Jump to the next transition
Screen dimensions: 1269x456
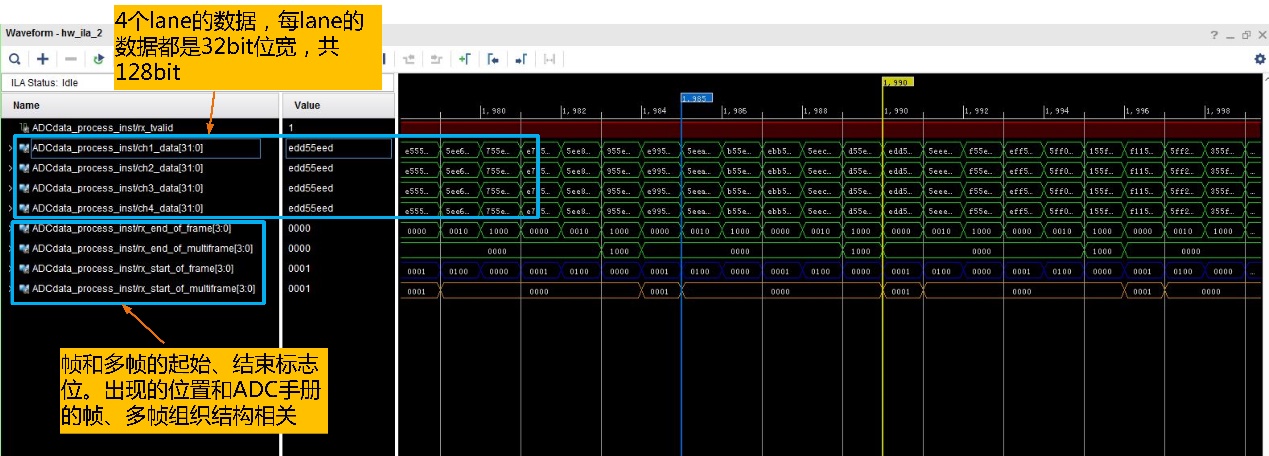436,60
